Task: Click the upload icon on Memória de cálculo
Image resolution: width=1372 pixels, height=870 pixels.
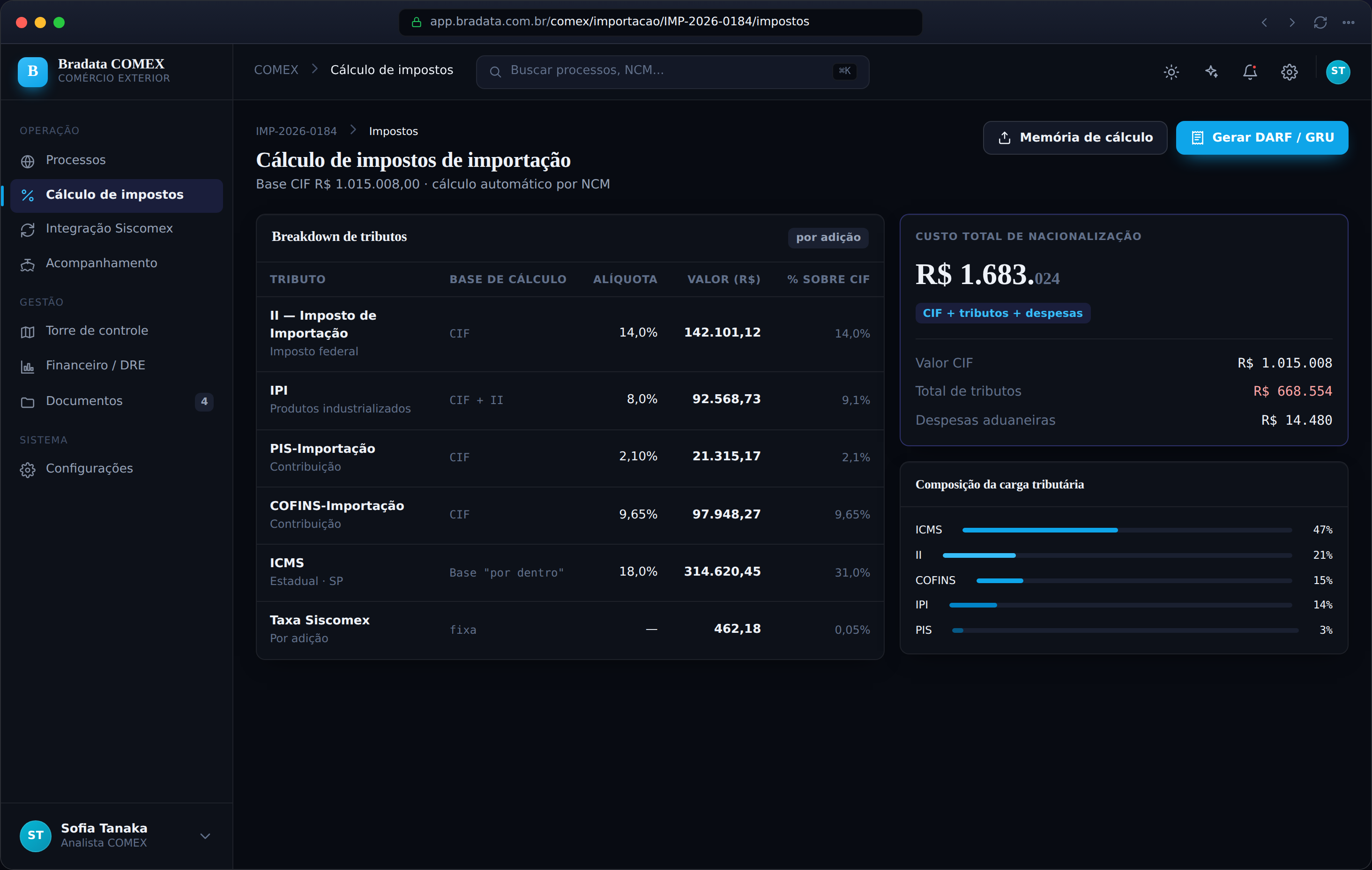Action: [x=1004, y=138]
